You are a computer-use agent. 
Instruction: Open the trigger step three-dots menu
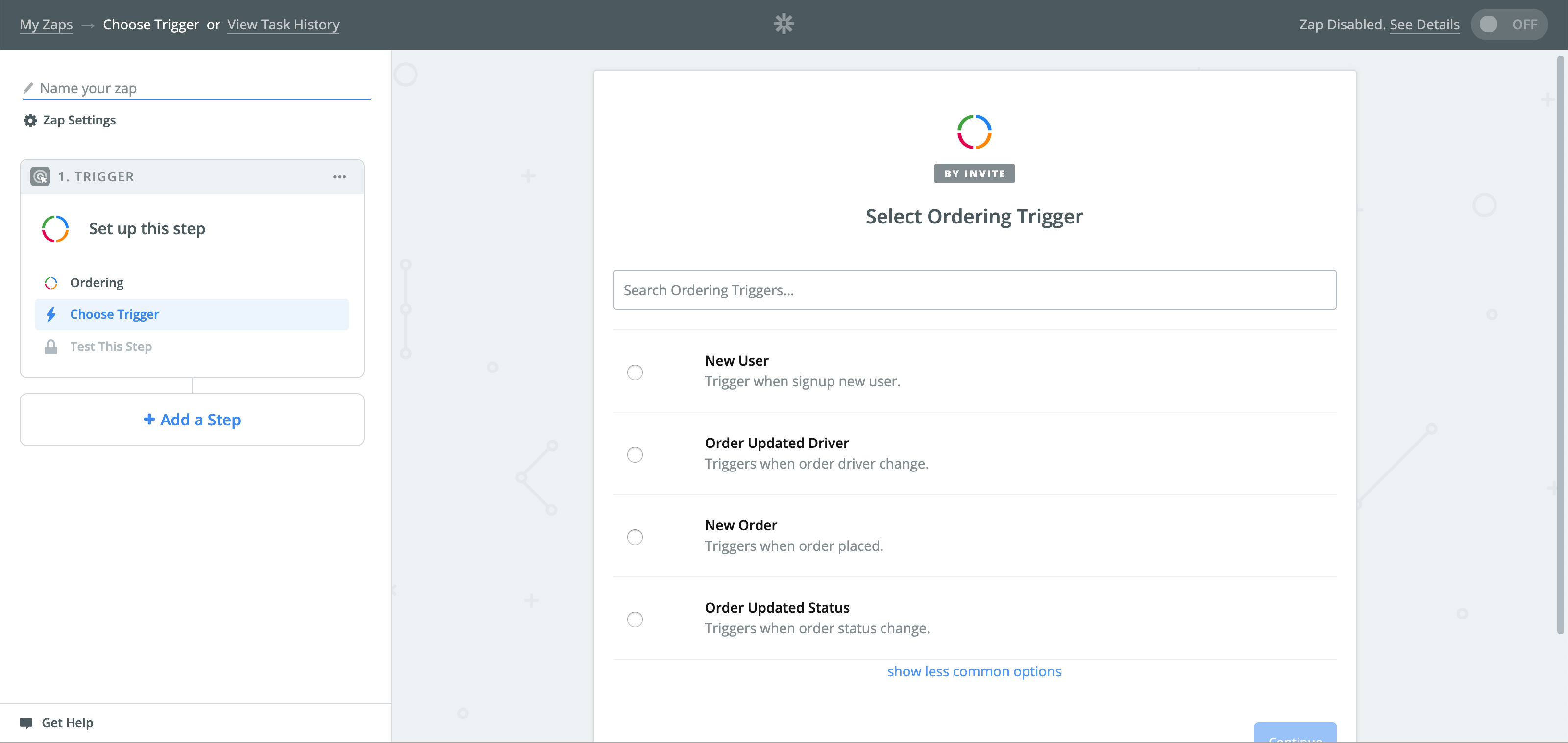[x=339, y=176]
